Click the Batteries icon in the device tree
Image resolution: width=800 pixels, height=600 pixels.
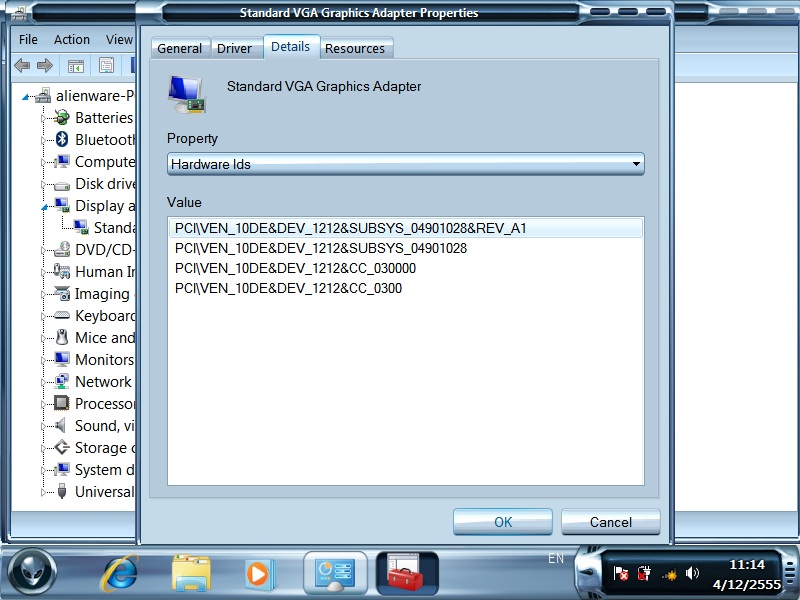62,118
